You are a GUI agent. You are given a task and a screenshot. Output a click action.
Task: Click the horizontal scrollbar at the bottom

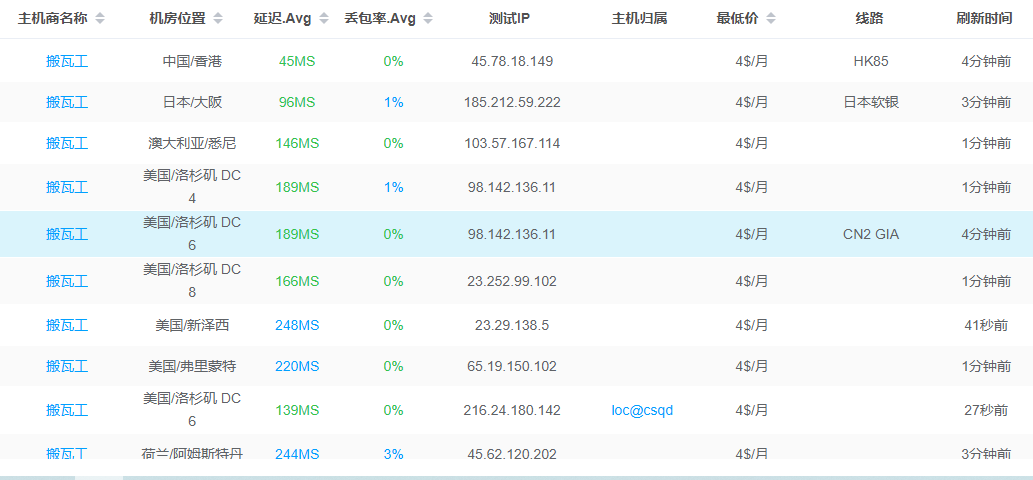(x=98, y=477)
